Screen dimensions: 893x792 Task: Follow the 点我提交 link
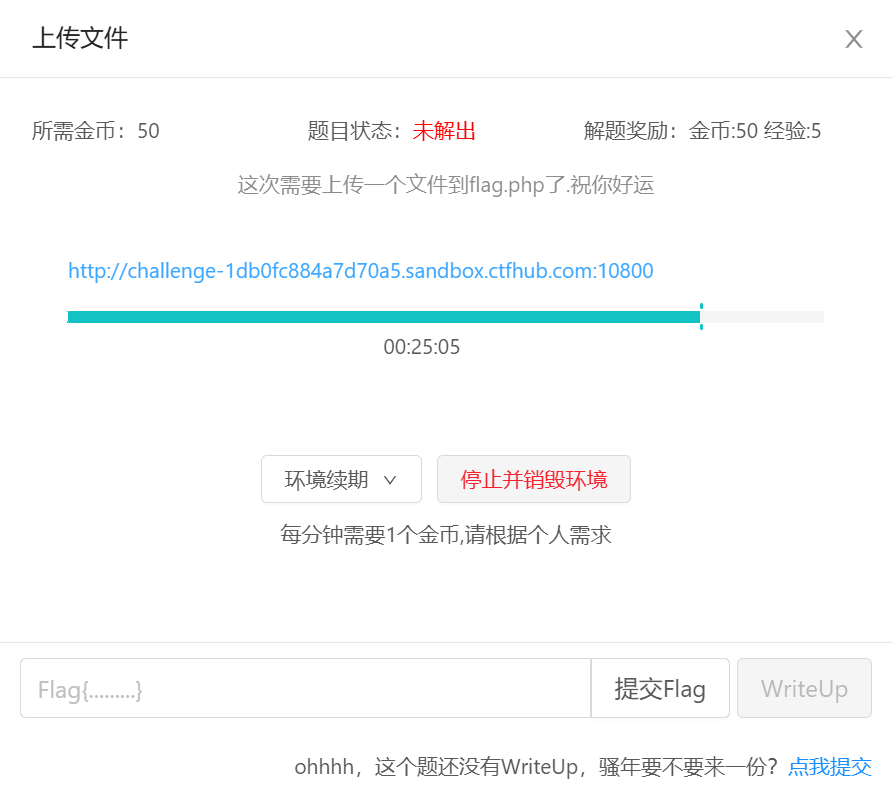point(829,767)
